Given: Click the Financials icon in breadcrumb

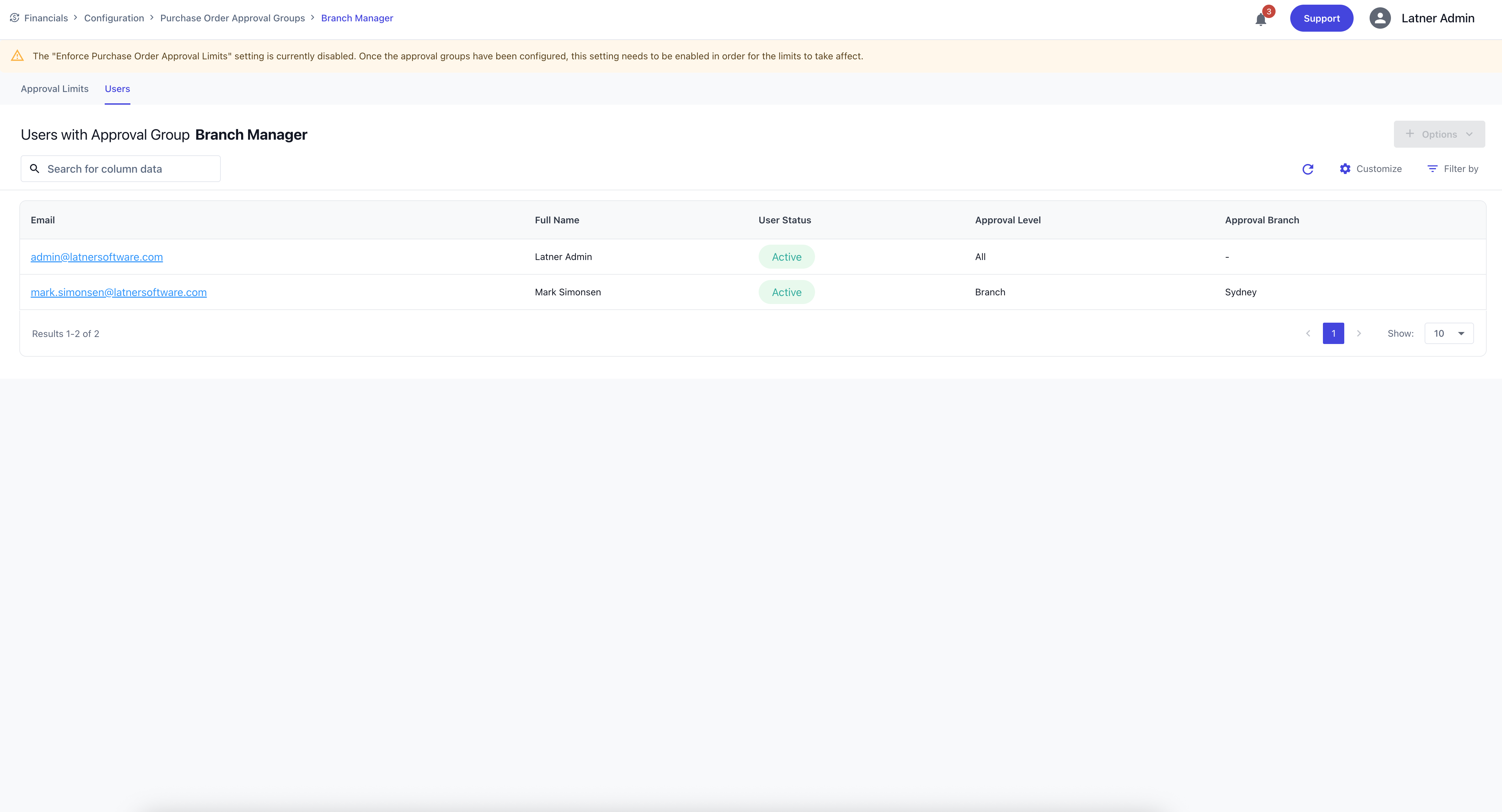Looking at the screenshot, I should (15, 18).
